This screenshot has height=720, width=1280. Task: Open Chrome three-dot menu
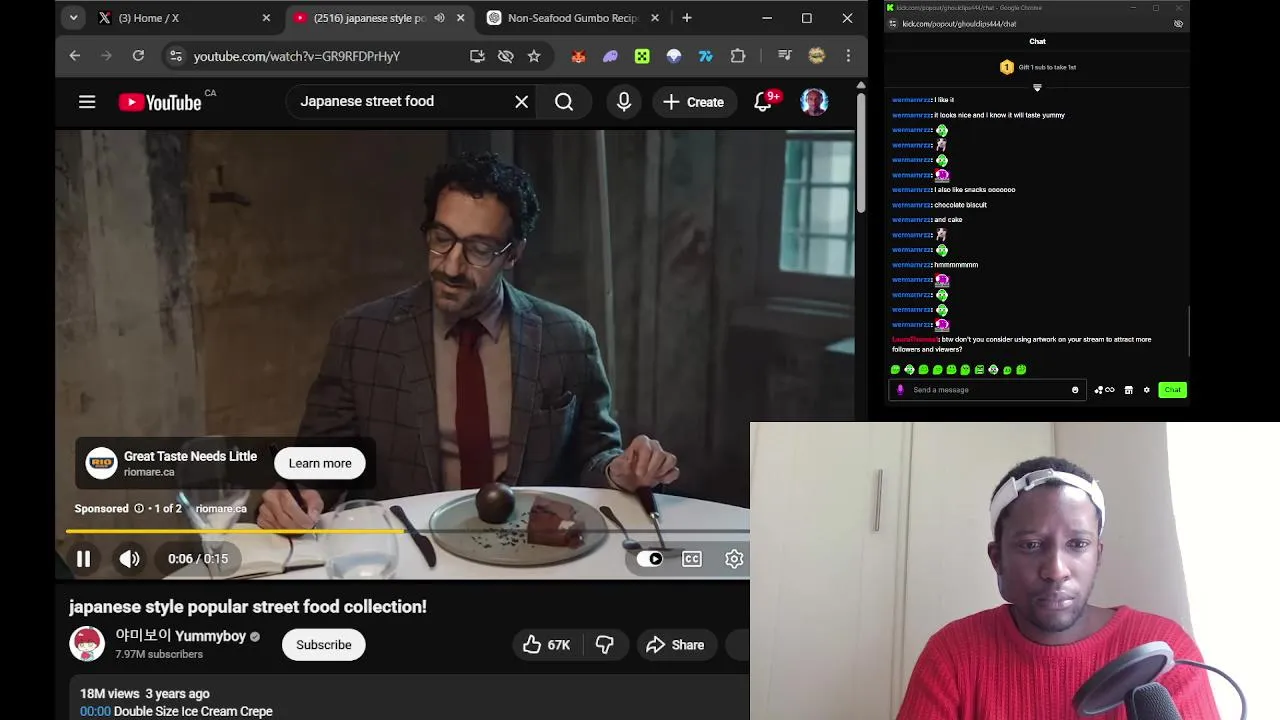click(848, 56)
